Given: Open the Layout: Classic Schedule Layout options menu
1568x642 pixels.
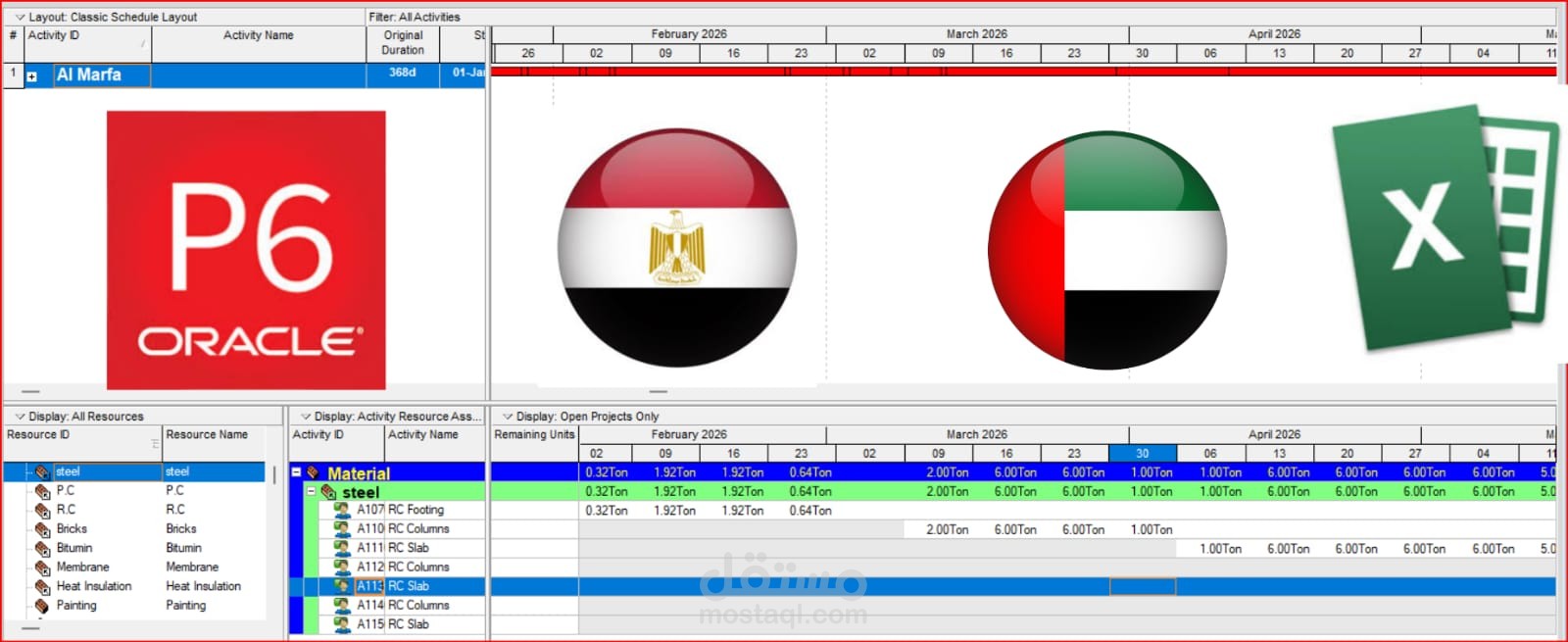Looking at the screenshot, I should click(20, 17).
